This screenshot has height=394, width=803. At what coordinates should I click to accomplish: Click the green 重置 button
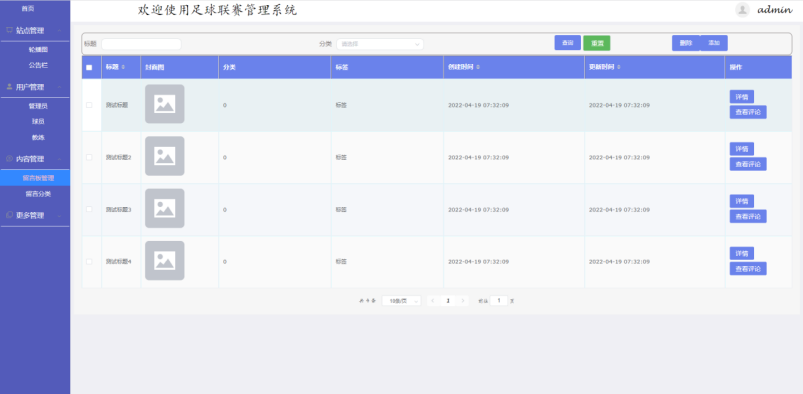(x=597, y=43)
